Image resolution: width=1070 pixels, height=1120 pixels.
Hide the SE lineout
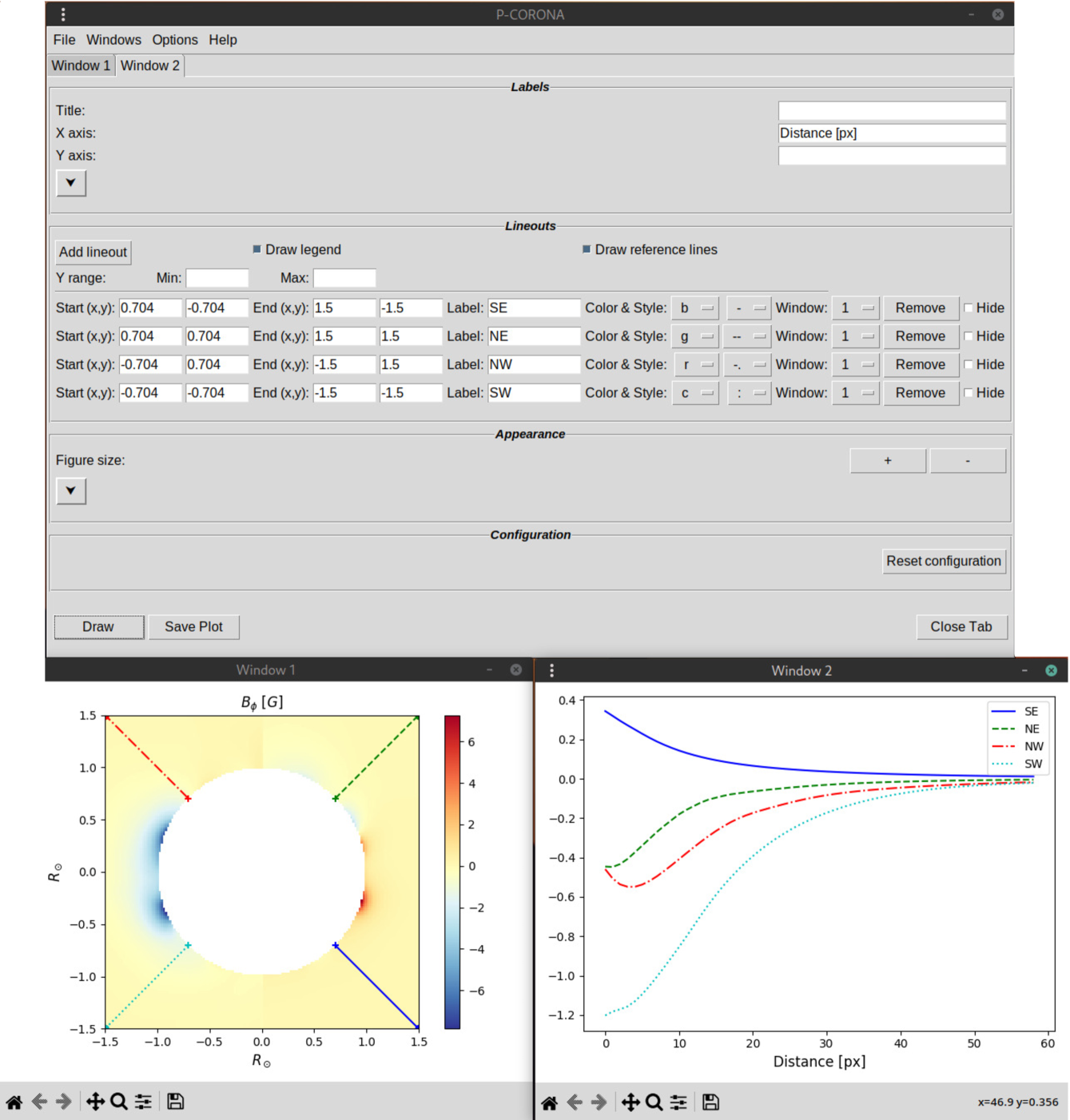pyautogui.click(x=969, y=308)
